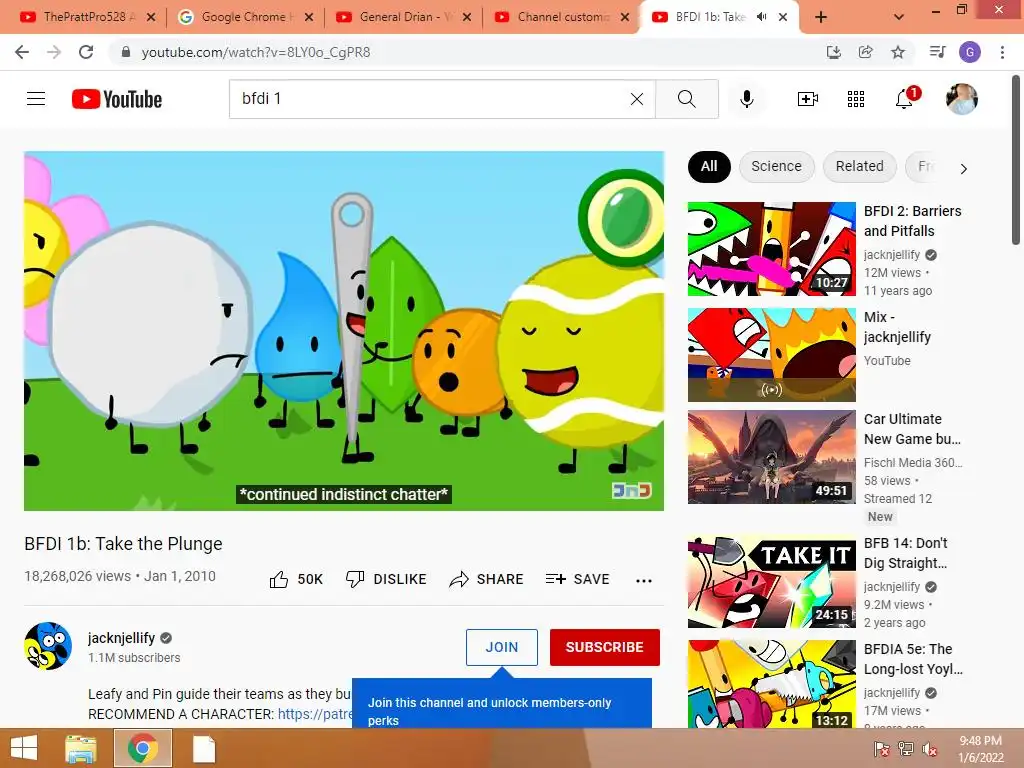Click the browser Back arrow
The width and height of the screenshot is (1024, 768).
pyautogui.click(x=22, y=52)
